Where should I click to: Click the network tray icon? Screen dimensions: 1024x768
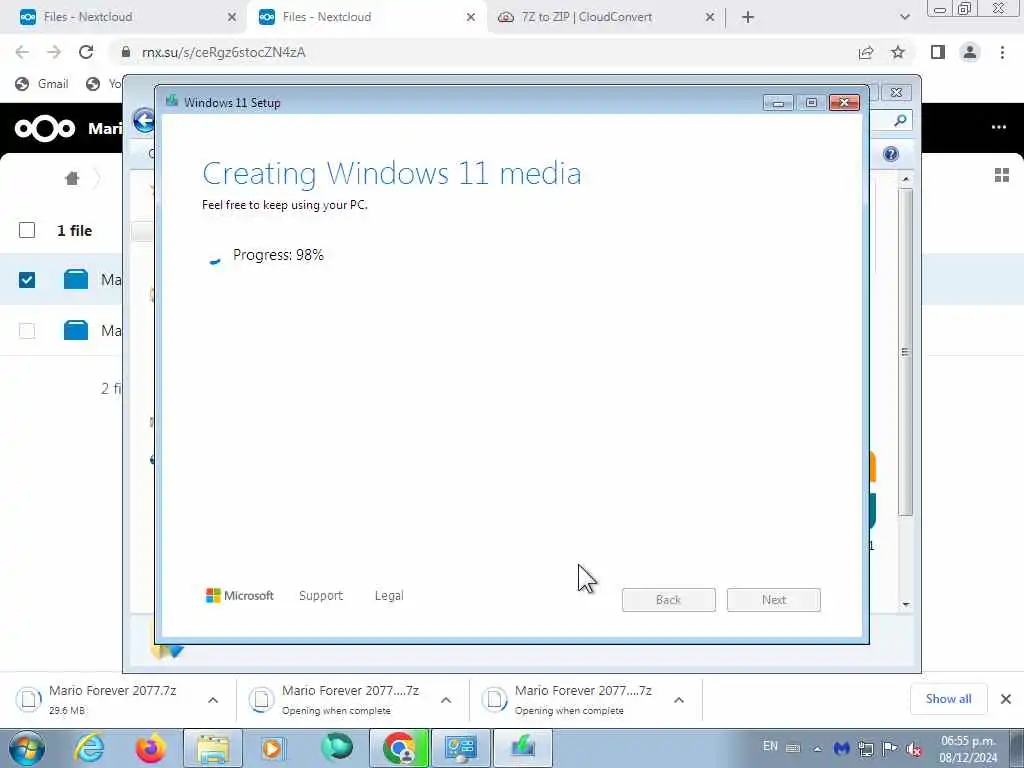click(866, 748)
